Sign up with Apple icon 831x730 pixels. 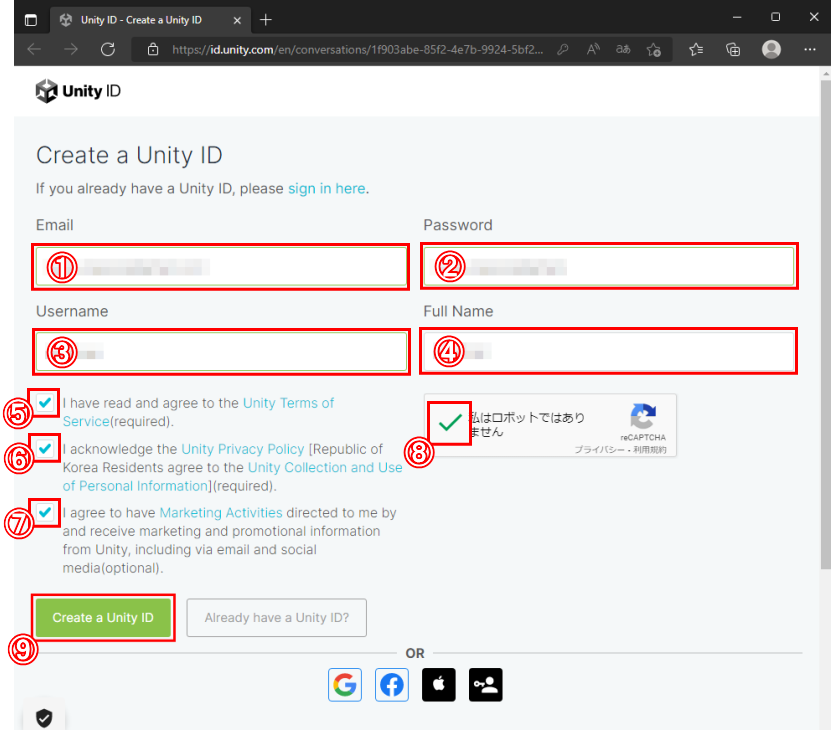tap(439, 685)
